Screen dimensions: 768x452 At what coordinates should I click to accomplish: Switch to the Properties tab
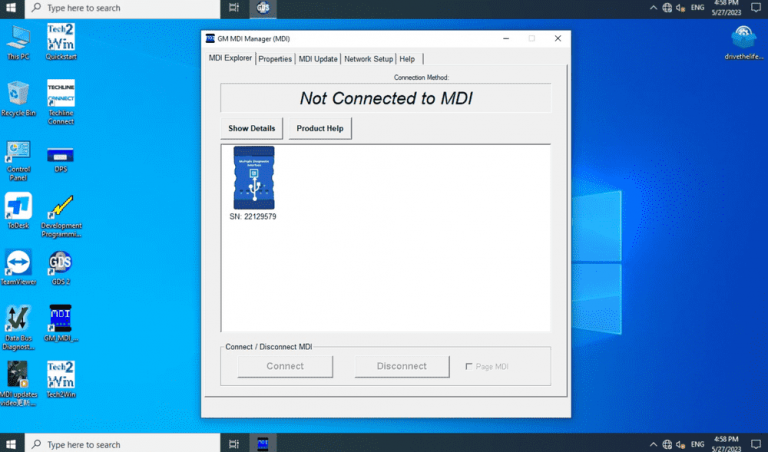[x=275, y=59]
